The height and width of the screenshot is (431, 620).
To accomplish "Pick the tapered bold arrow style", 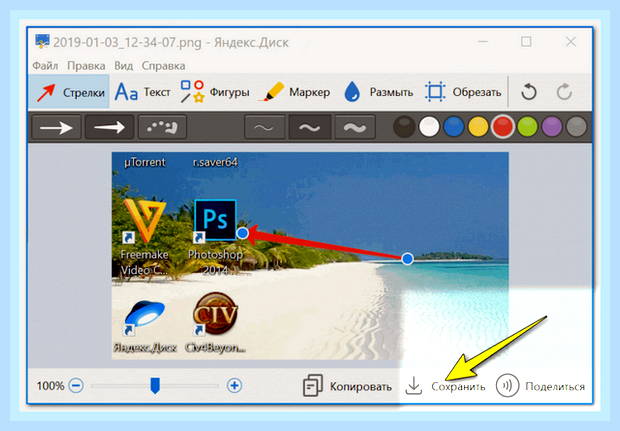I will [110, 127].
